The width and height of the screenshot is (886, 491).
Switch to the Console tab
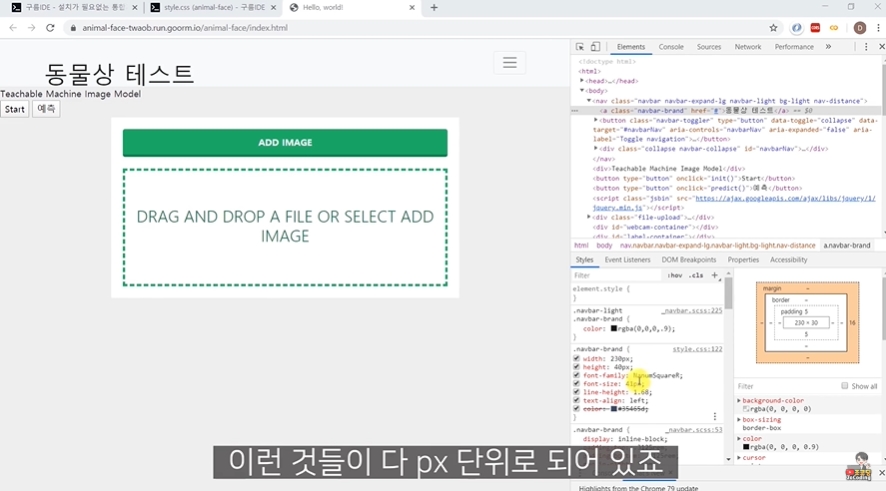click(x=671, y=47)
